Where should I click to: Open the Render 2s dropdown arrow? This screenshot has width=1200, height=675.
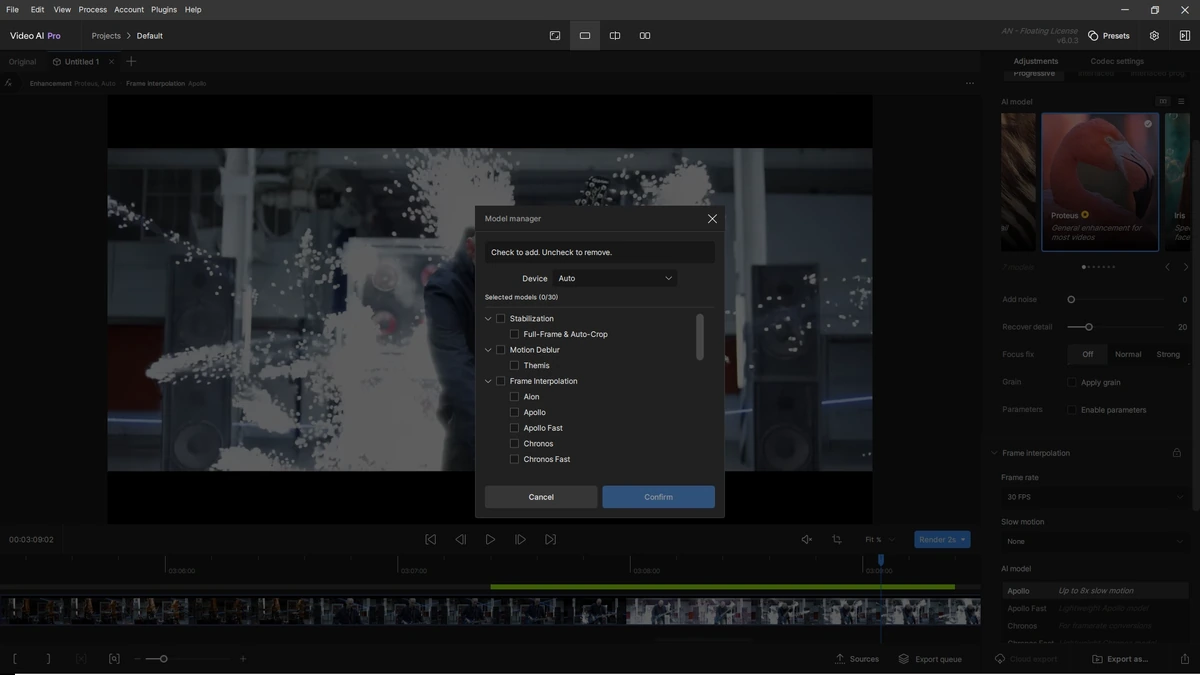pyautogui.click(x=964, y=540)
